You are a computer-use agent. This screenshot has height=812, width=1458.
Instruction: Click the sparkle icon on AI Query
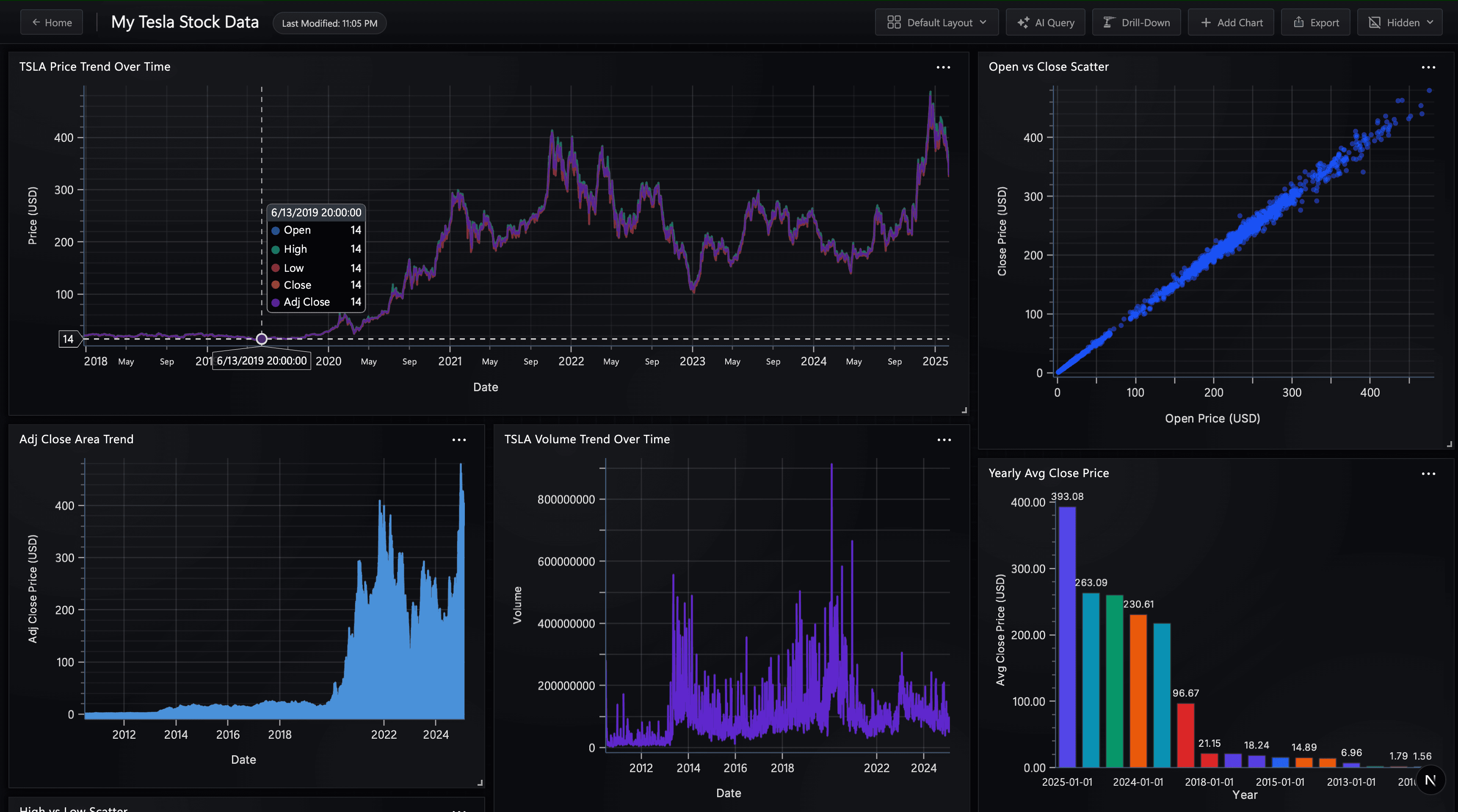1023,22
